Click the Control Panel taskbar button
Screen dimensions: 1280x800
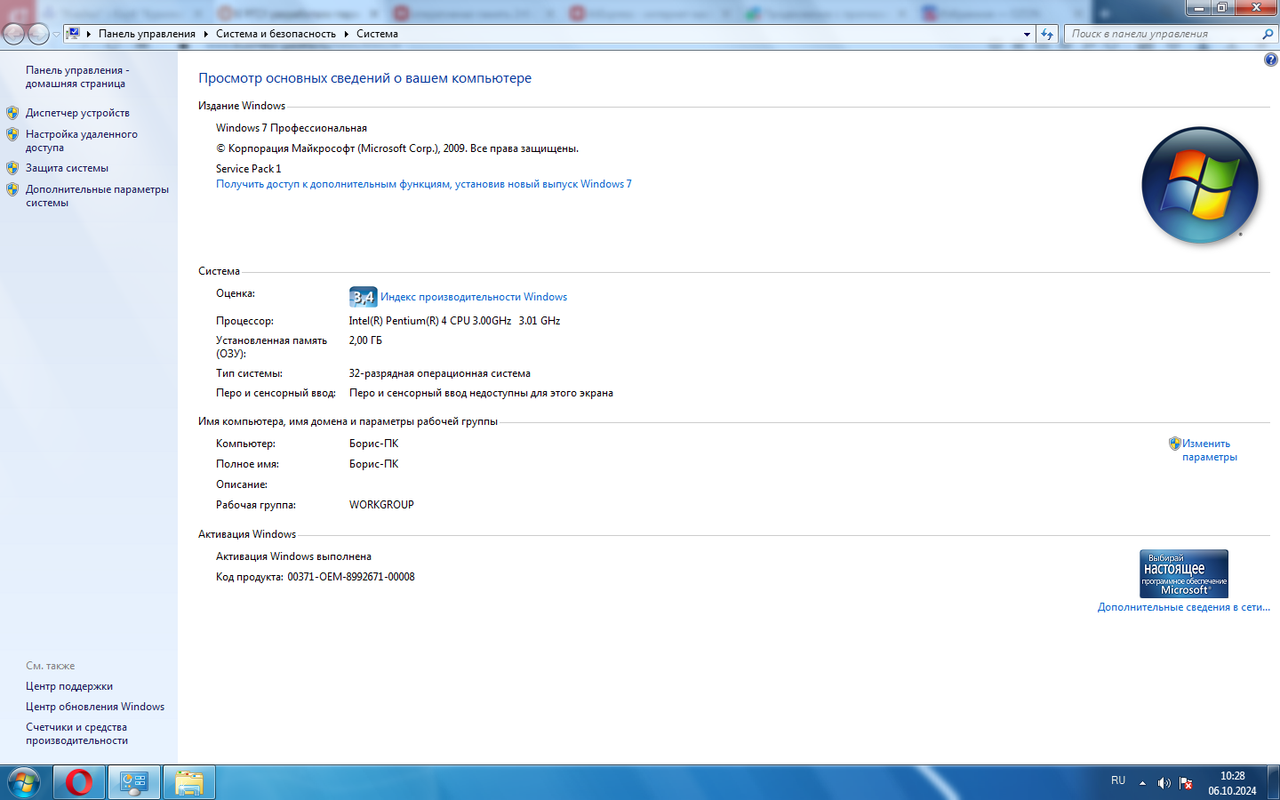(134, 782)
